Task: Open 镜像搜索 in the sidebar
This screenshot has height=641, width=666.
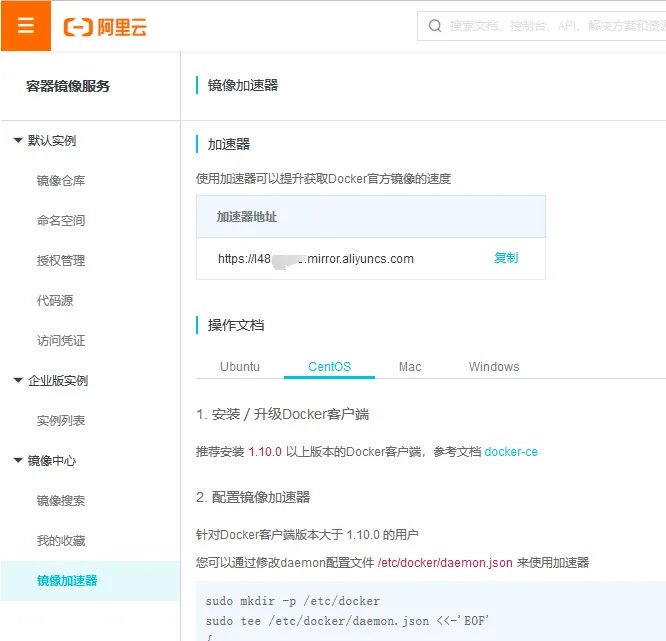Action: 61,500
